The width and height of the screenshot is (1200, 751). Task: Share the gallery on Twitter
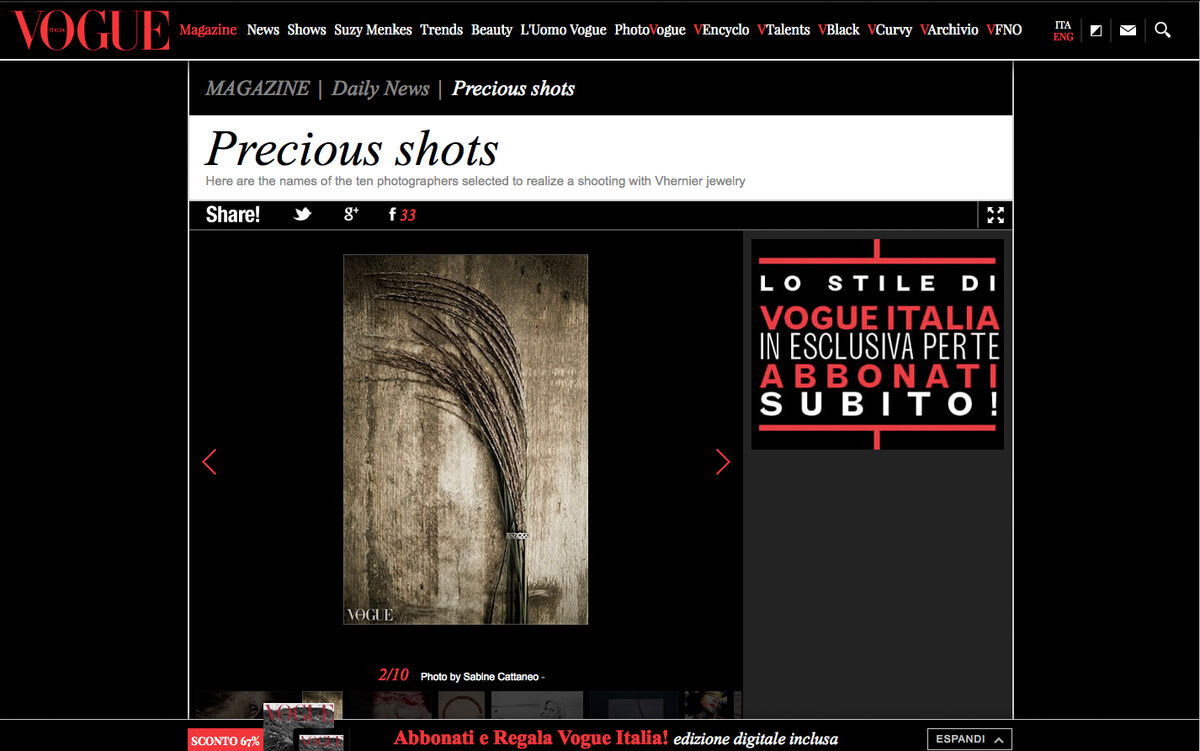[302, 214]
